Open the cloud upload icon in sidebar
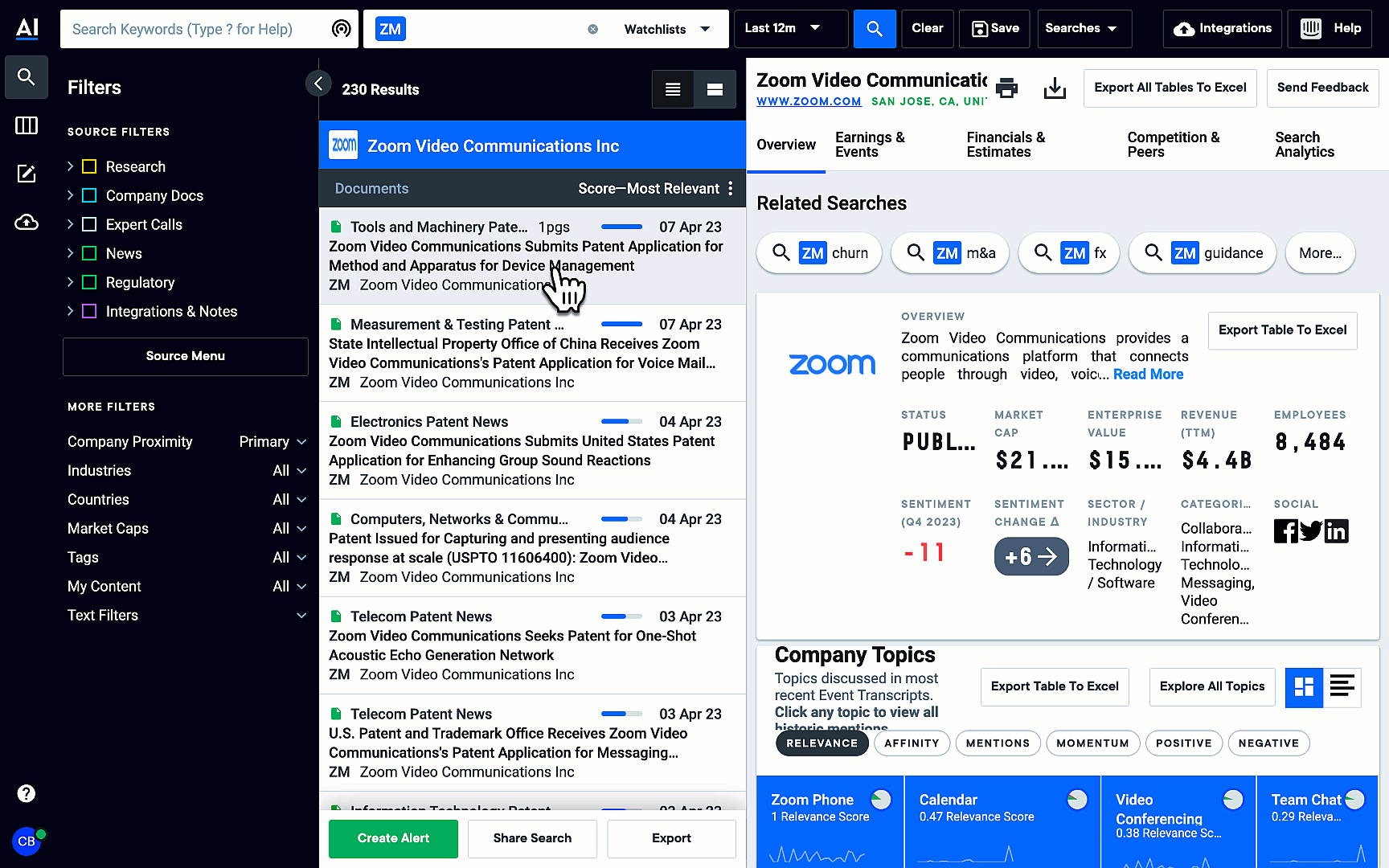The image size is (1389, 868). [27, 222]
